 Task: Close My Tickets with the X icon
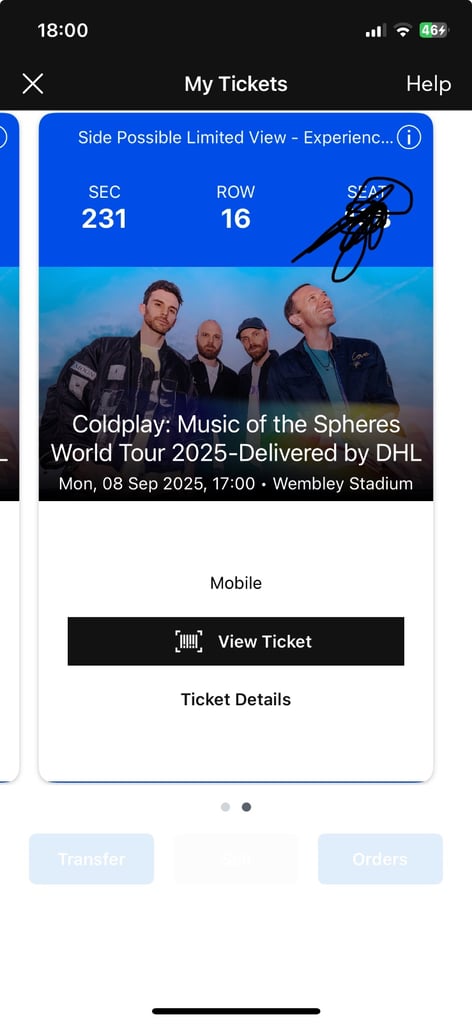[x=33, y=84]
